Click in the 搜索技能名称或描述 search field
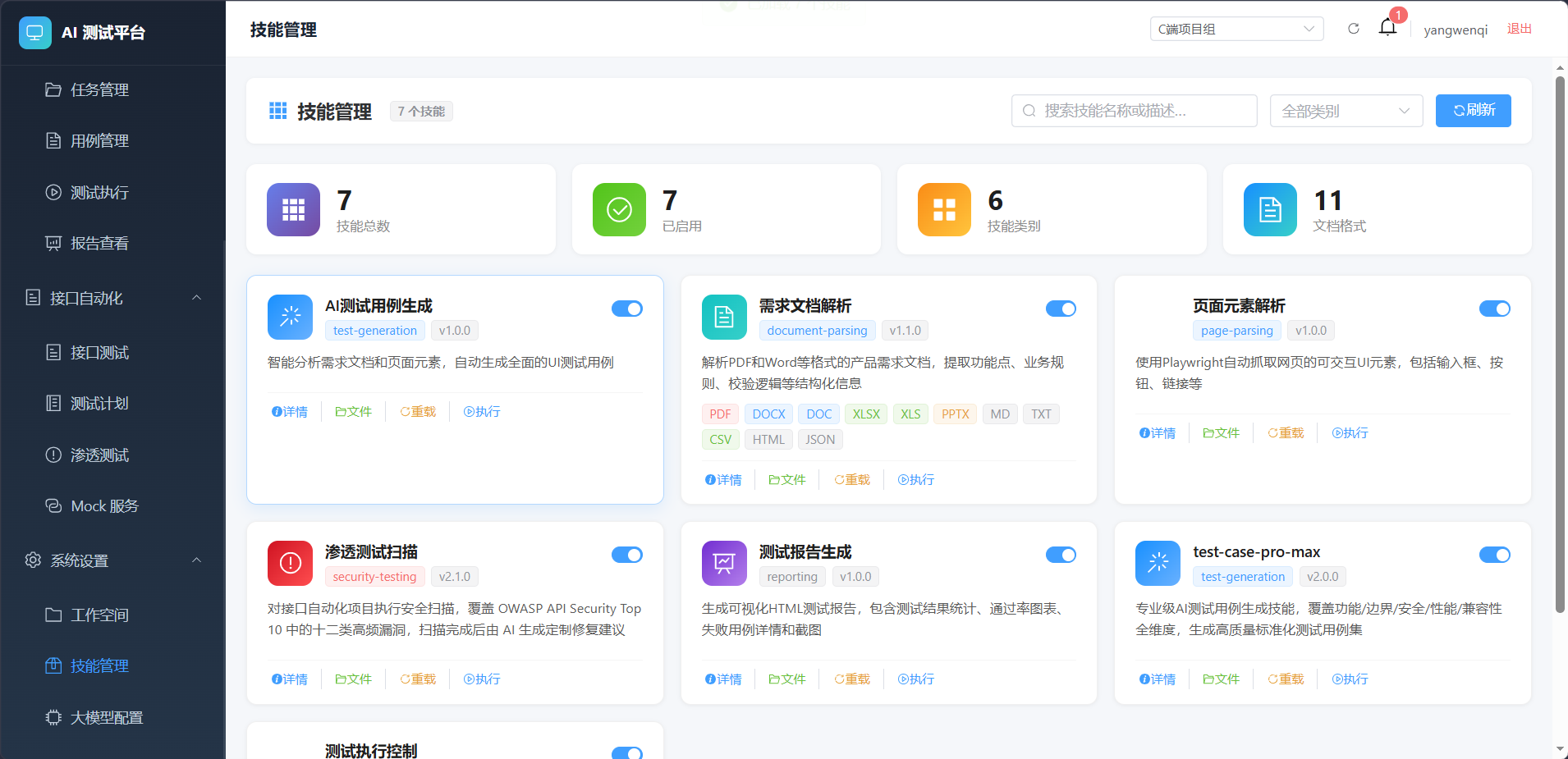Screen dimensions: 1568x759 click(x=1134, y=111)
